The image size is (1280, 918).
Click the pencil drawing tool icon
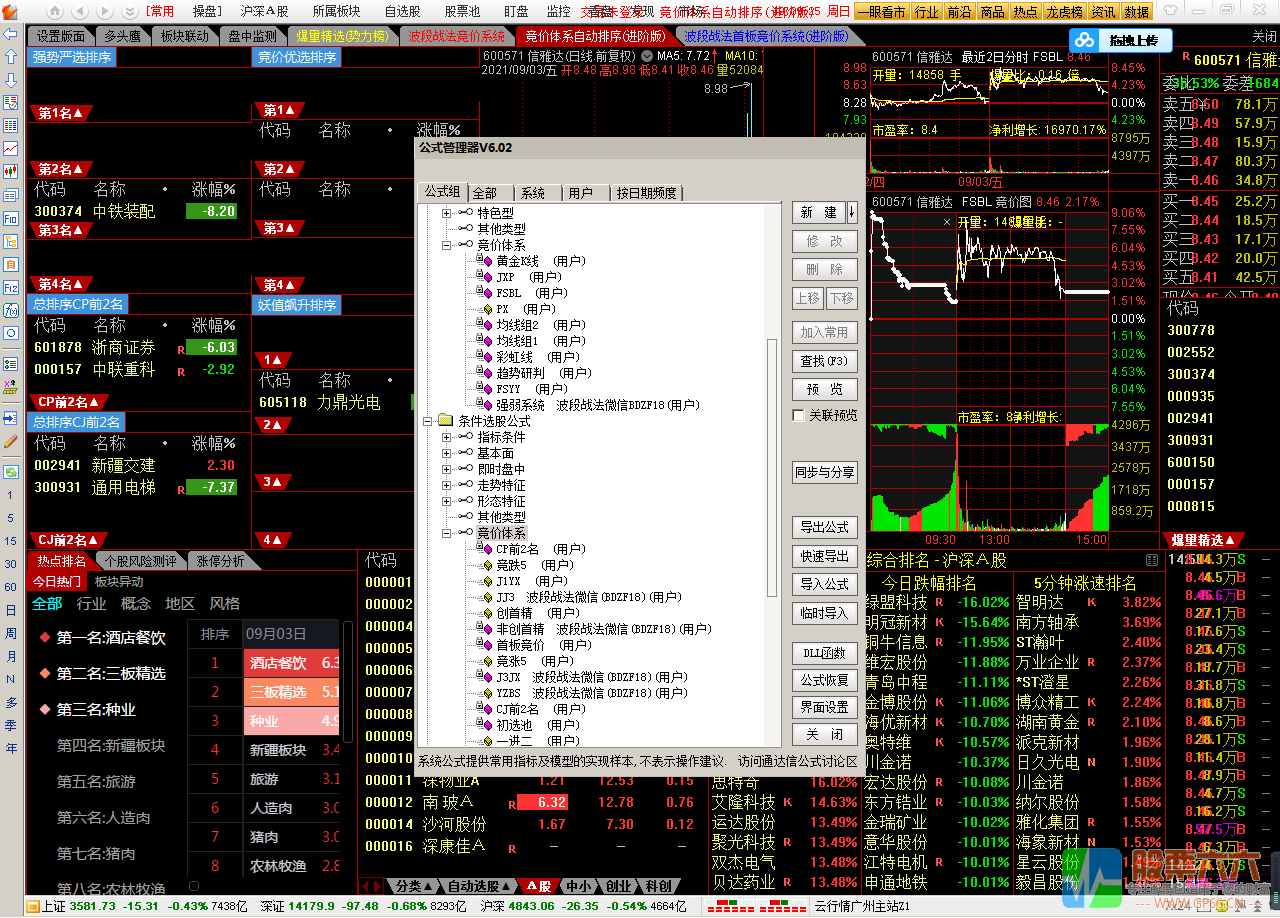tap(11, 441)
